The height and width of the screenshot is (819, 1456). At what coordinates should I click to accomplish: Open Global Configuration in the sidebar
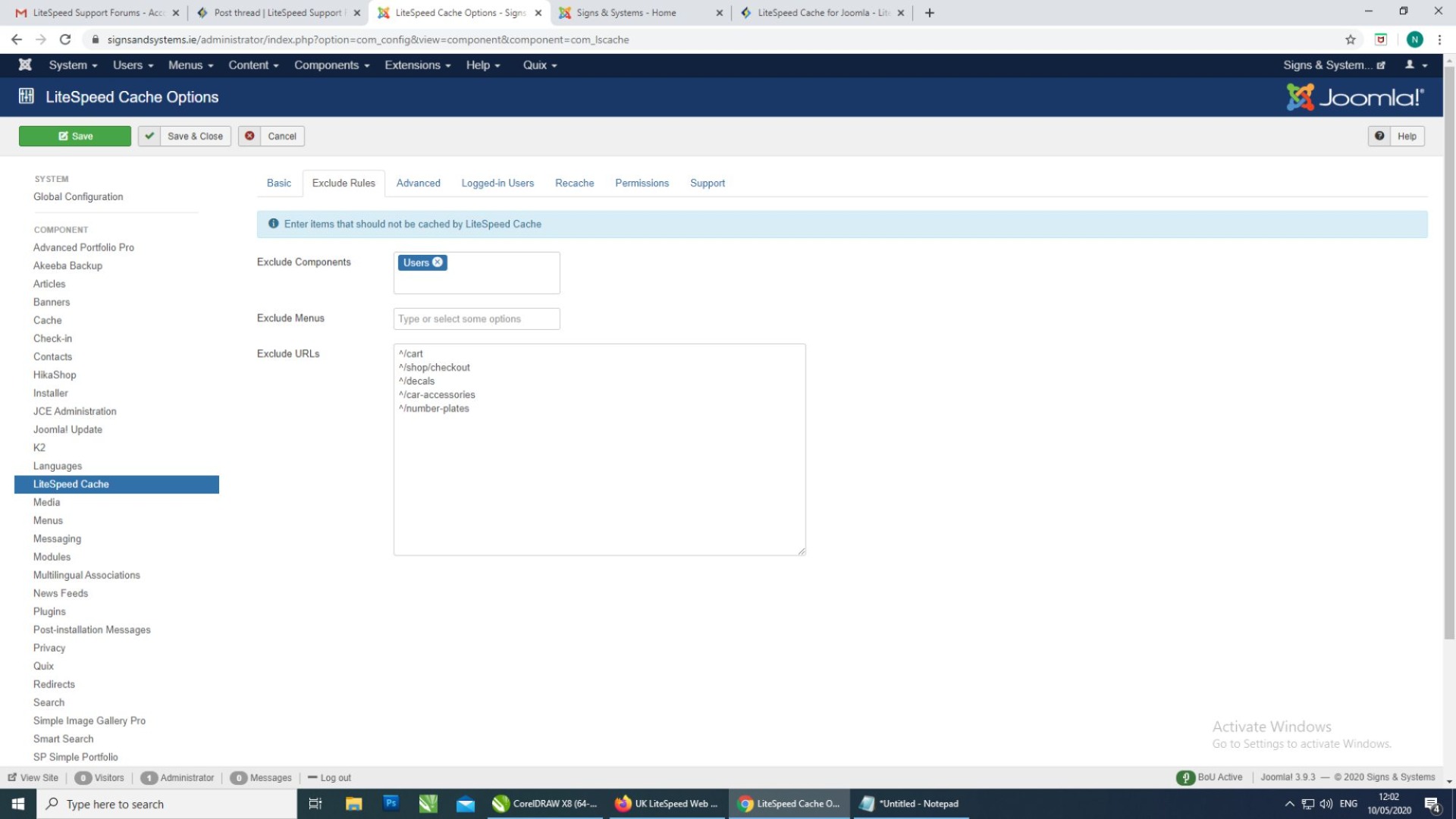coord(78,197)
